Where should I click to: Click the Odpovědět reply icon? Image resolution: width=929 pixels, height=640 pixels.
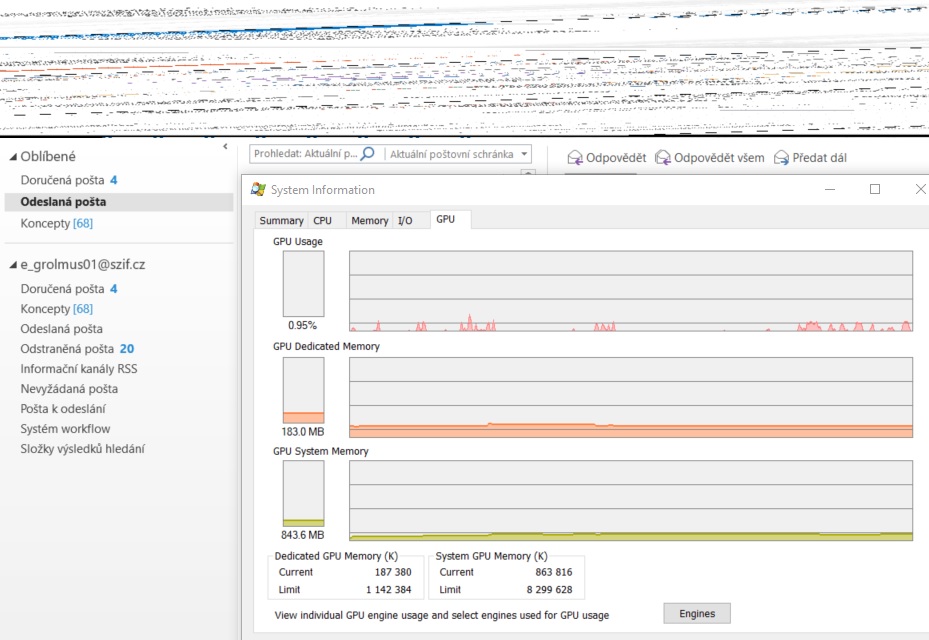click(575, 158)
